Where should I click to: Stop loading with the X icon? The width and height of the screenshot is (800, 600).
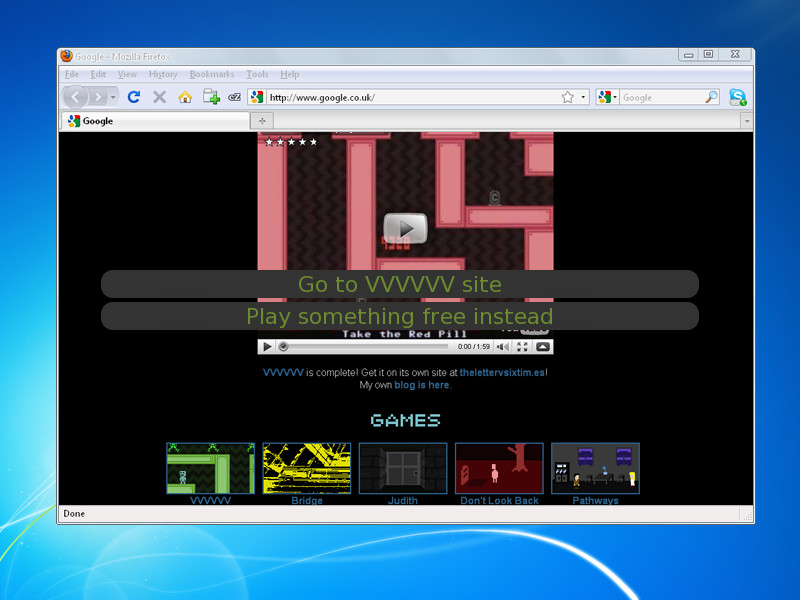(160, 96)
